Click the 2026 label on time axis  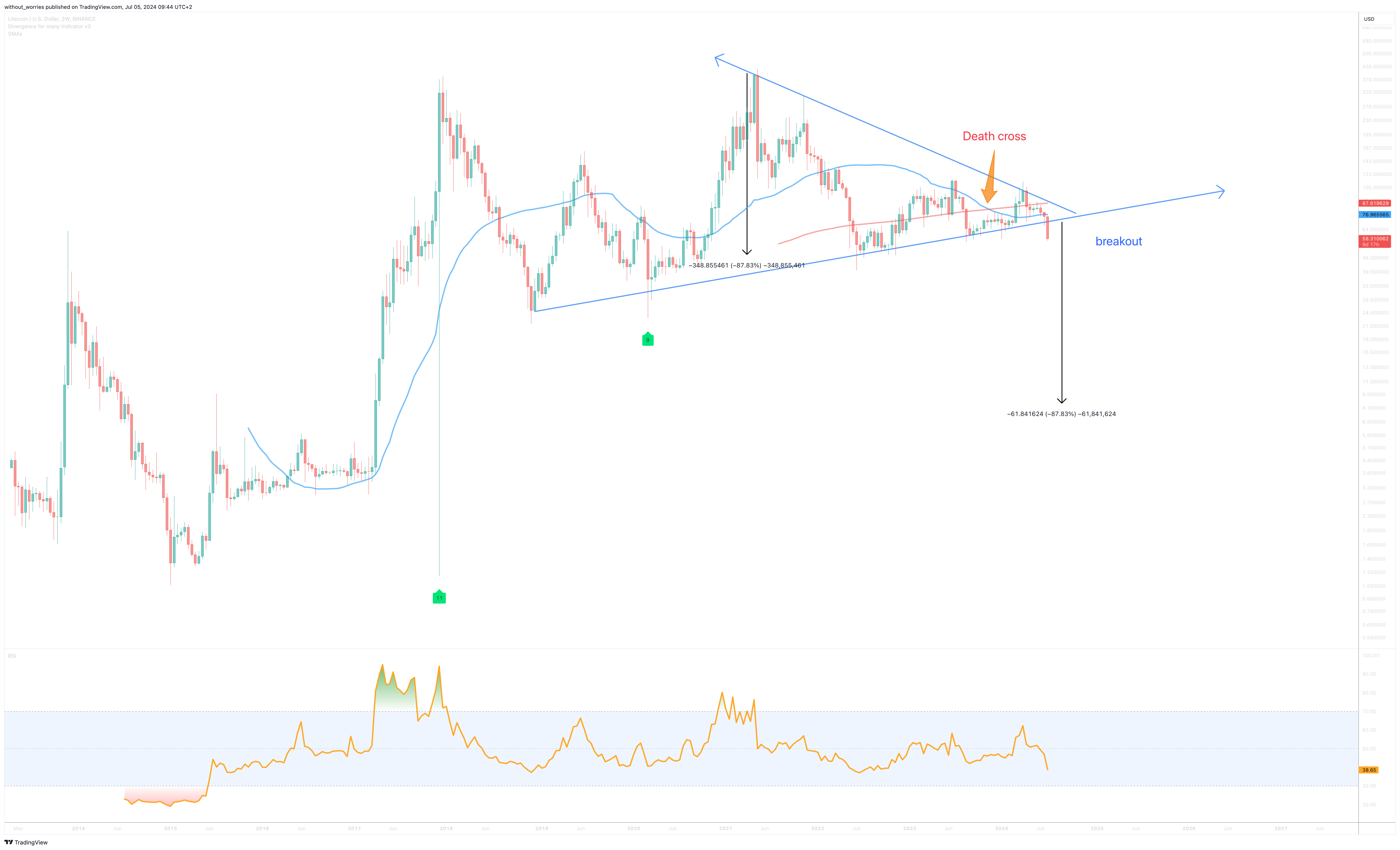(x=1189, y=828)
